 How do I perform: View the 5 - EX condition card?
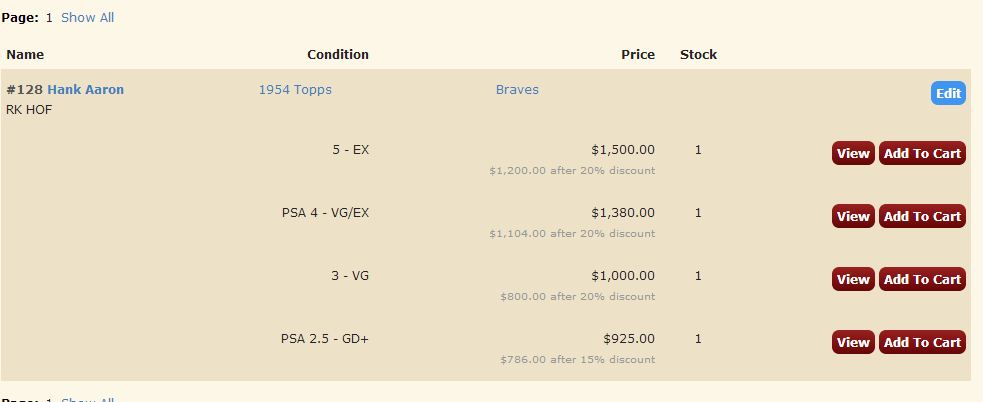pos(853,153)
